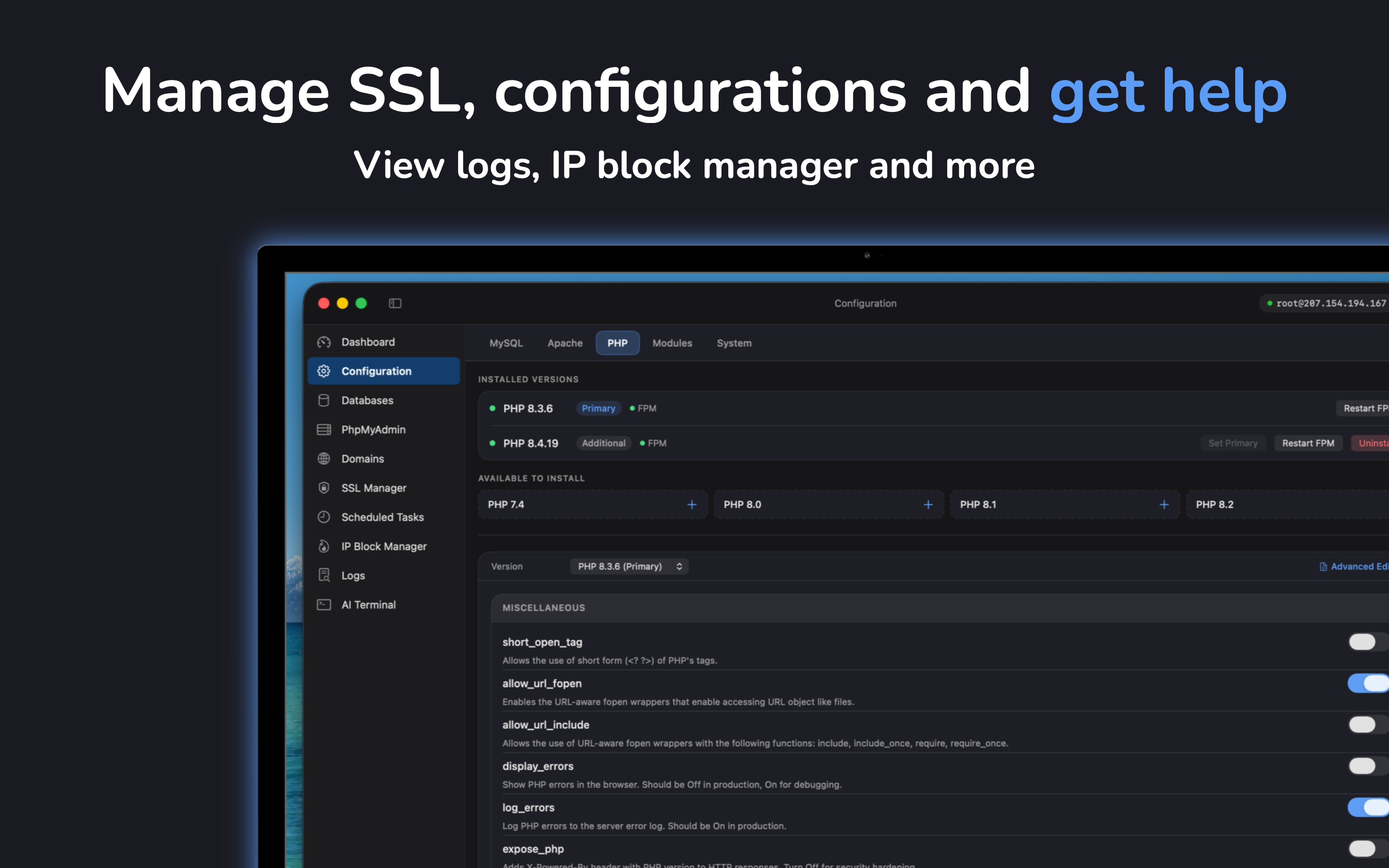Open the IP Block Manager icon
The height and width of the screenshot is (868, 1389).
[x=324, y=546]
